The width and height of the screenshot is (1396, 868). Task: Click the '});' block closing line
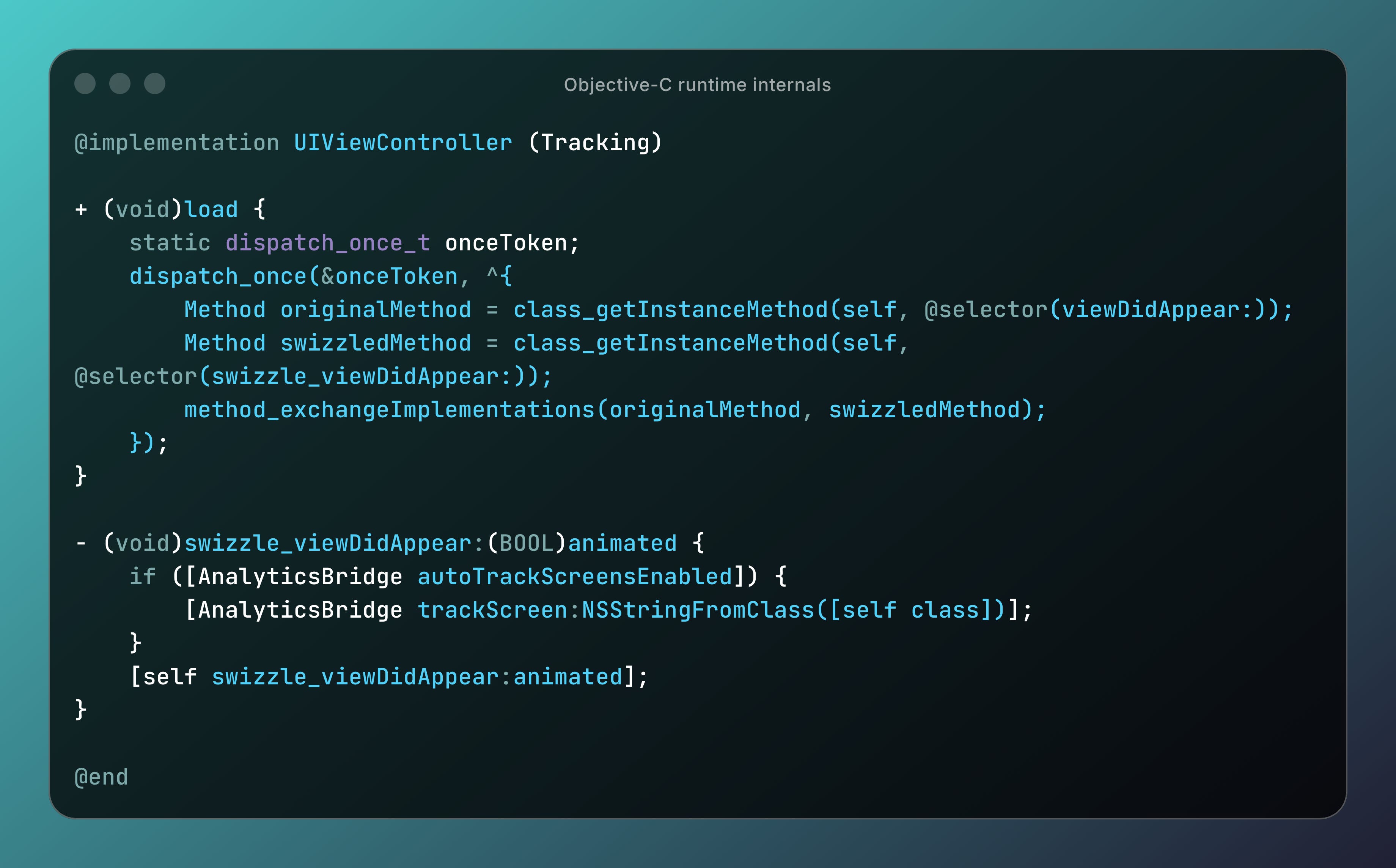tap(149, 443)
